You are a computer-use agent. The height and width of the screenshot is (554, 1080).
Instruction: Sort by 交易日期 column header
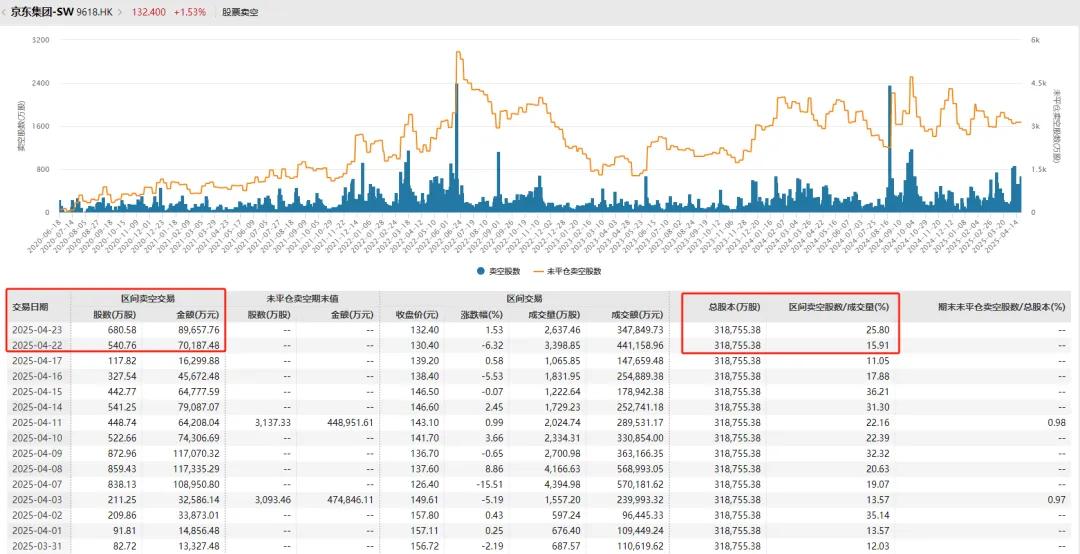[x=38, y=307]
